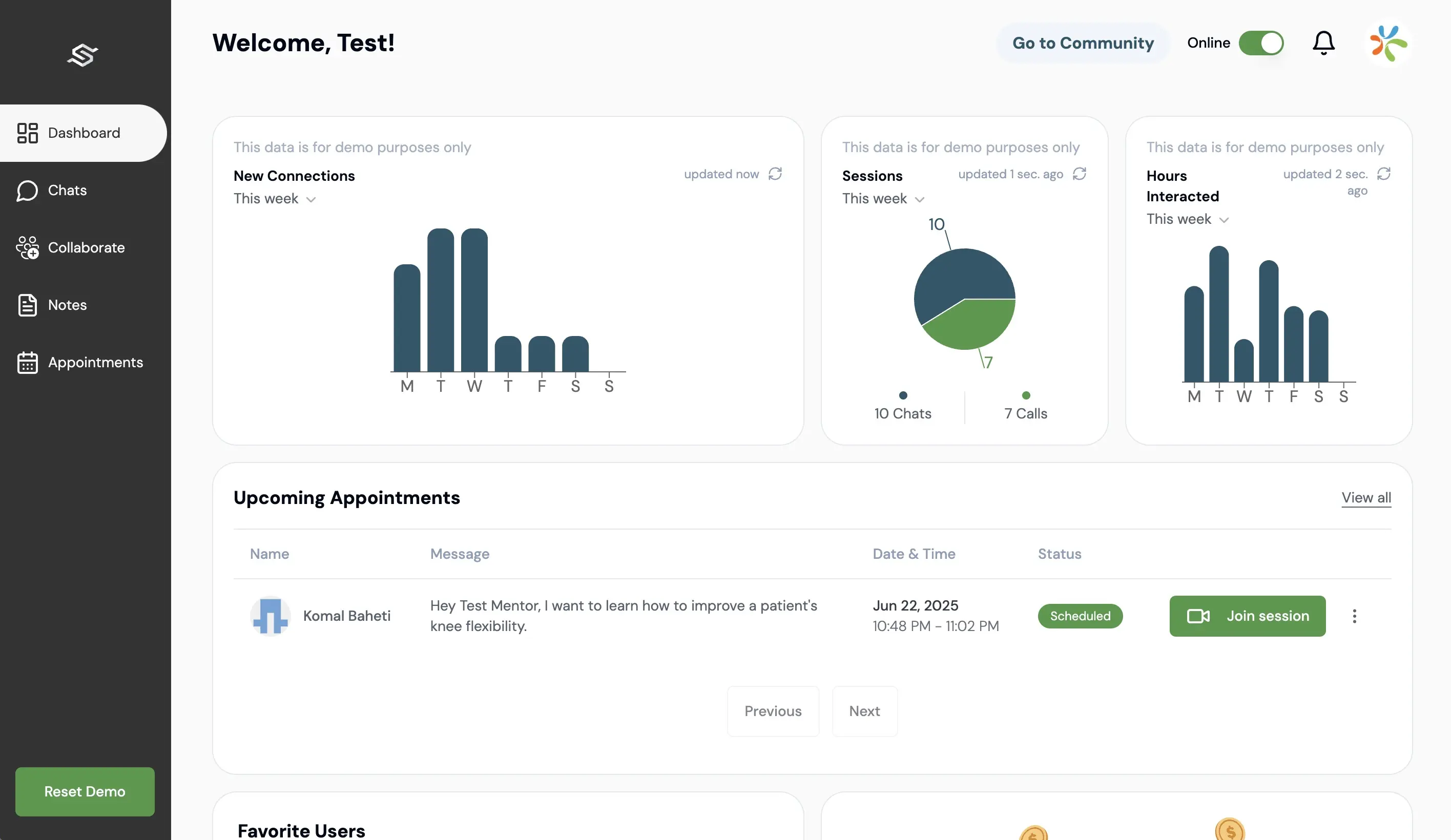
Task: Click the 'Jun 22, 2025' date cell
Action: point(915,606)
